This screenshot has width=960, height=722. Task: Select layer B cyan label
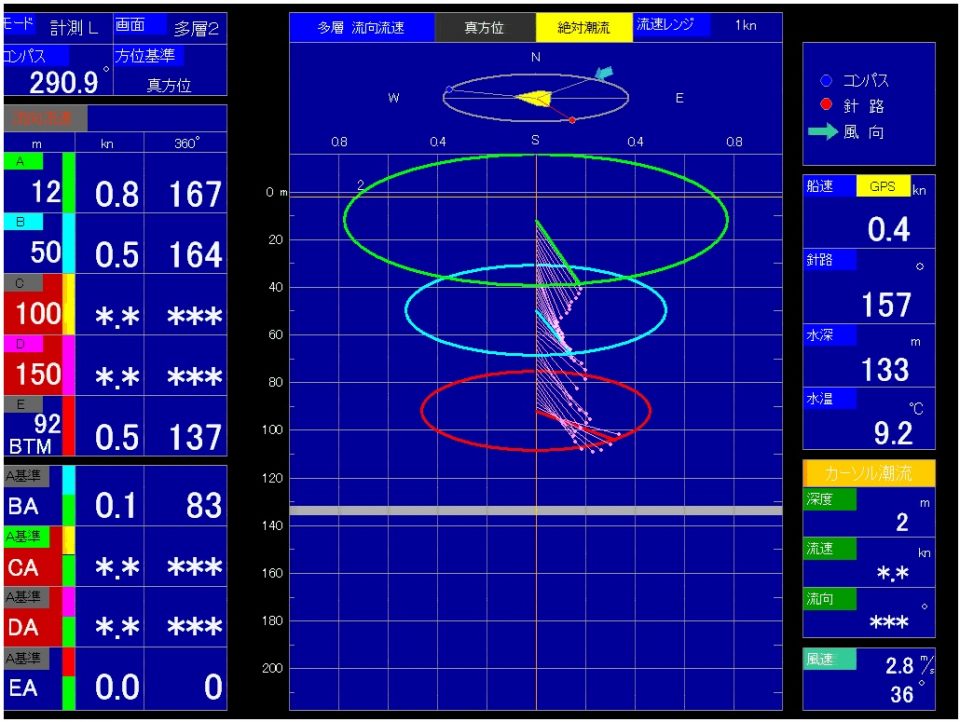[23, 221]
